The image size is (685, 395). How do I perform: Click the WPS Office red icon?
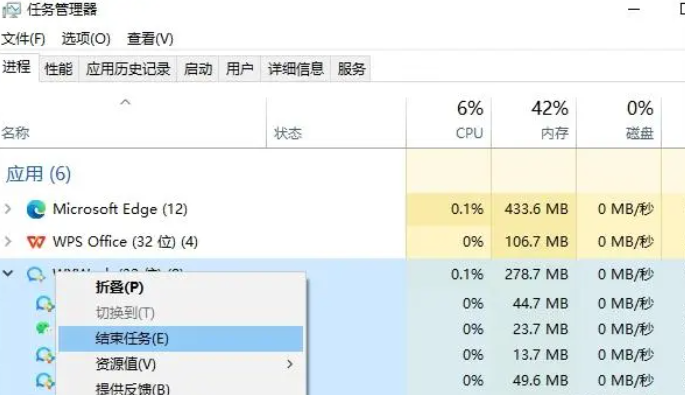pyautogui.click(x=36, y=242)
